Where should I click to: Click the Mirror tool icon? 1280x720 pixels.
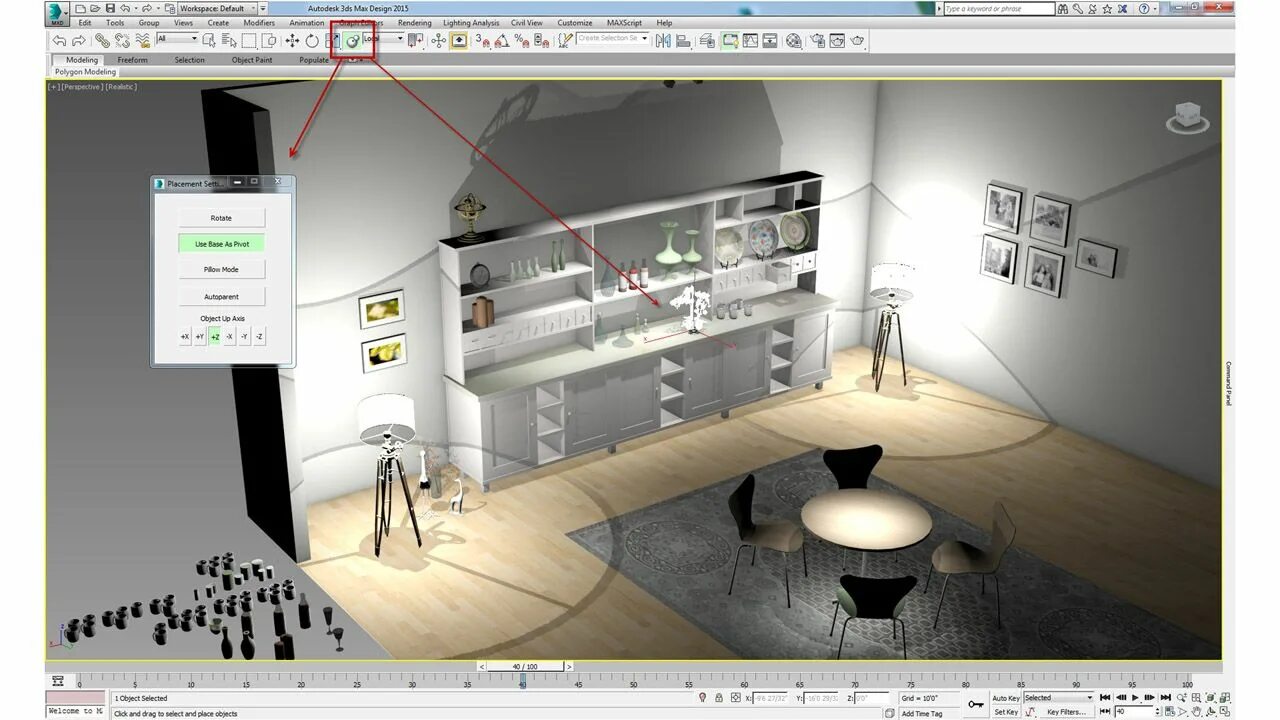[663, 41]
